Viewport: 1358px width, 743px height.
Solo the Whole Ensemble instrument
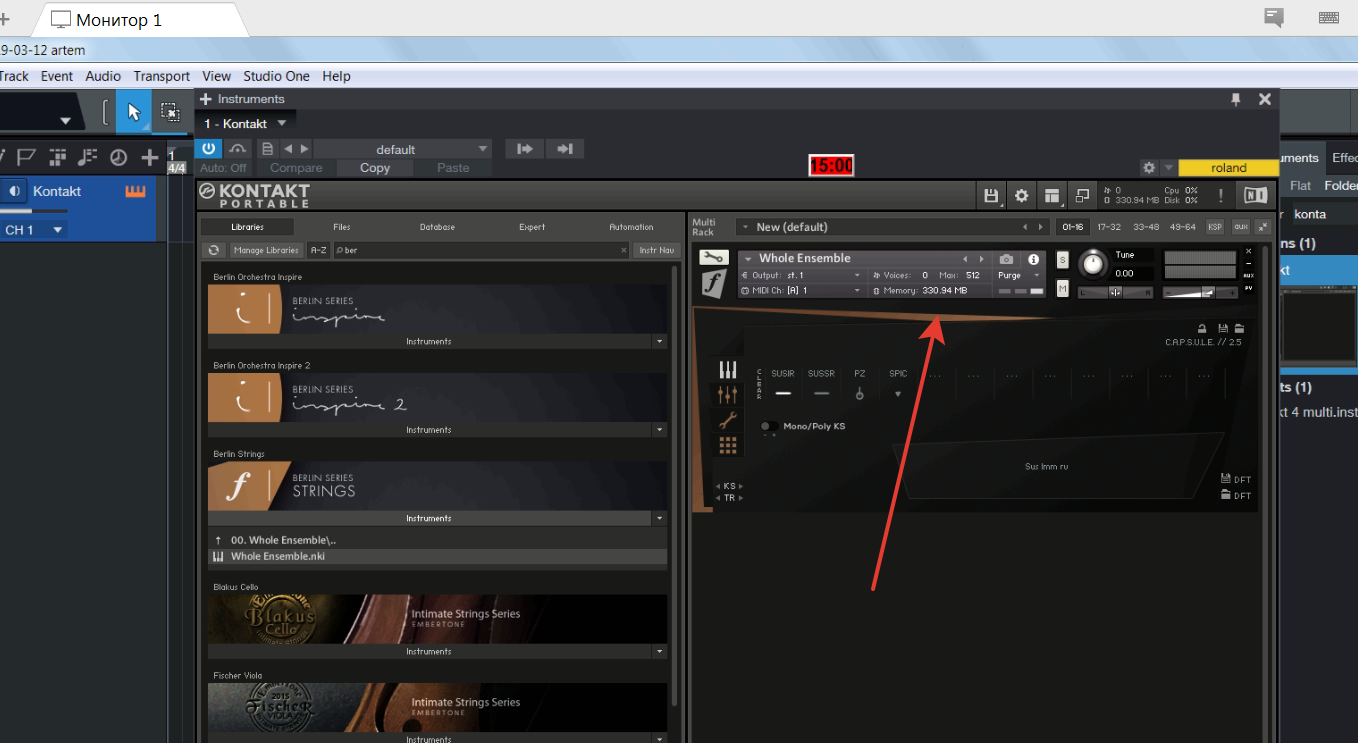(1062, 260)
